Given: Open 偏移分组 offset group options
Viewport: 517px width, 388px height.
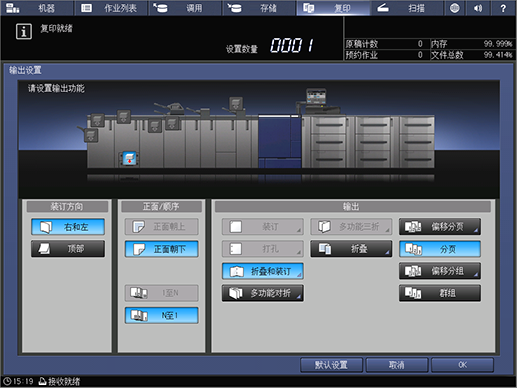Looking at the screenshot, I should tap(440, 271).
